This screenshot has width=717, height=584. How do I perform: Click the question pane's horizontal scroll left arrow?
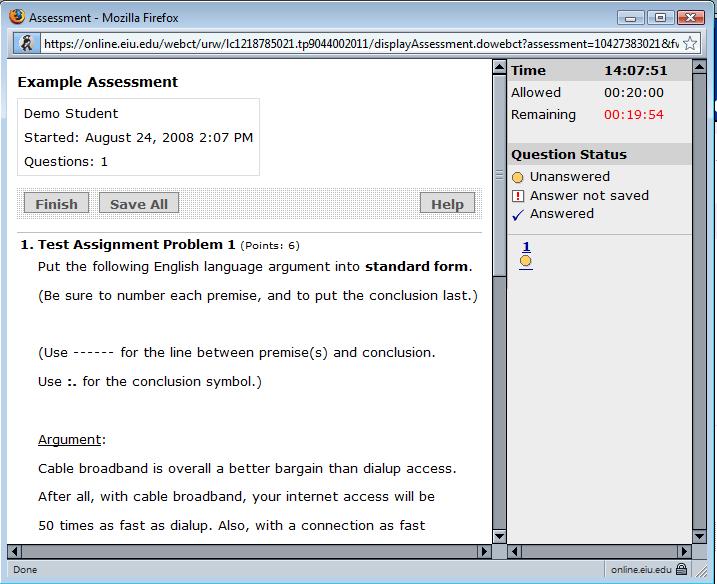[x=13, y=551]
